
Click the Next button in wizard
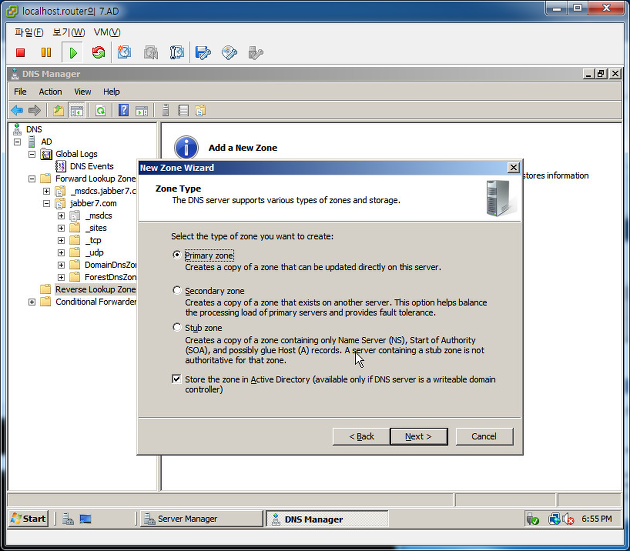tap(418, 436)
